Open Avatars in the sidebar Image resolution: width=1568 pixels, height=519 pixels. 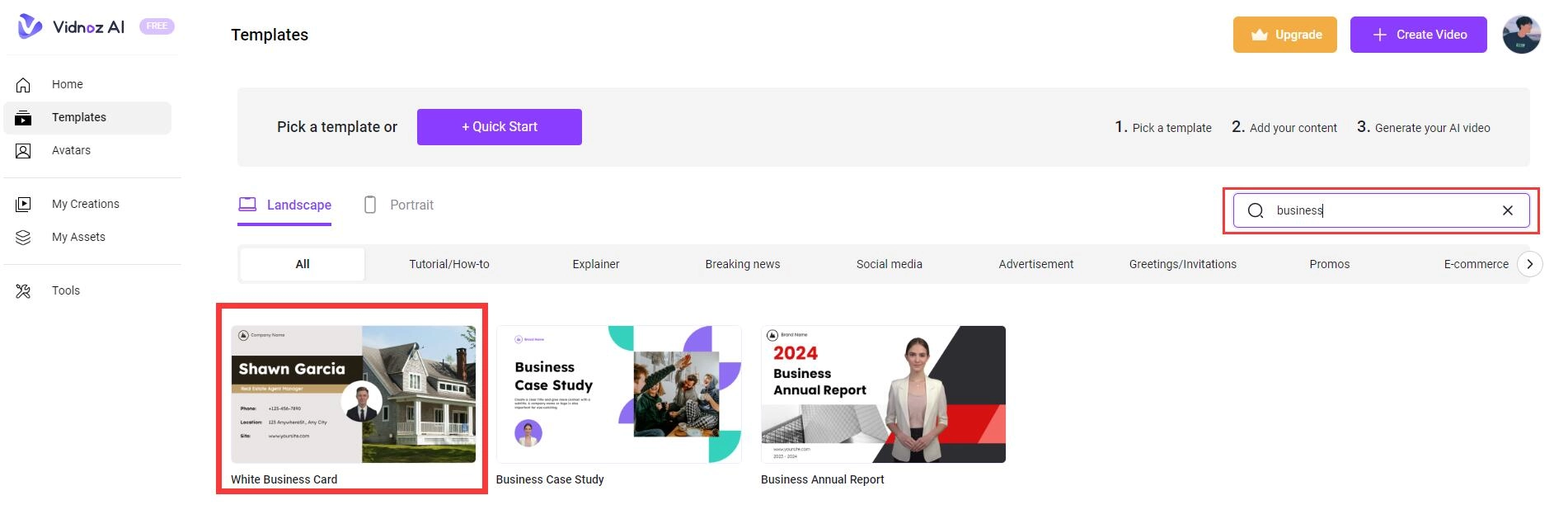(71, 150)
